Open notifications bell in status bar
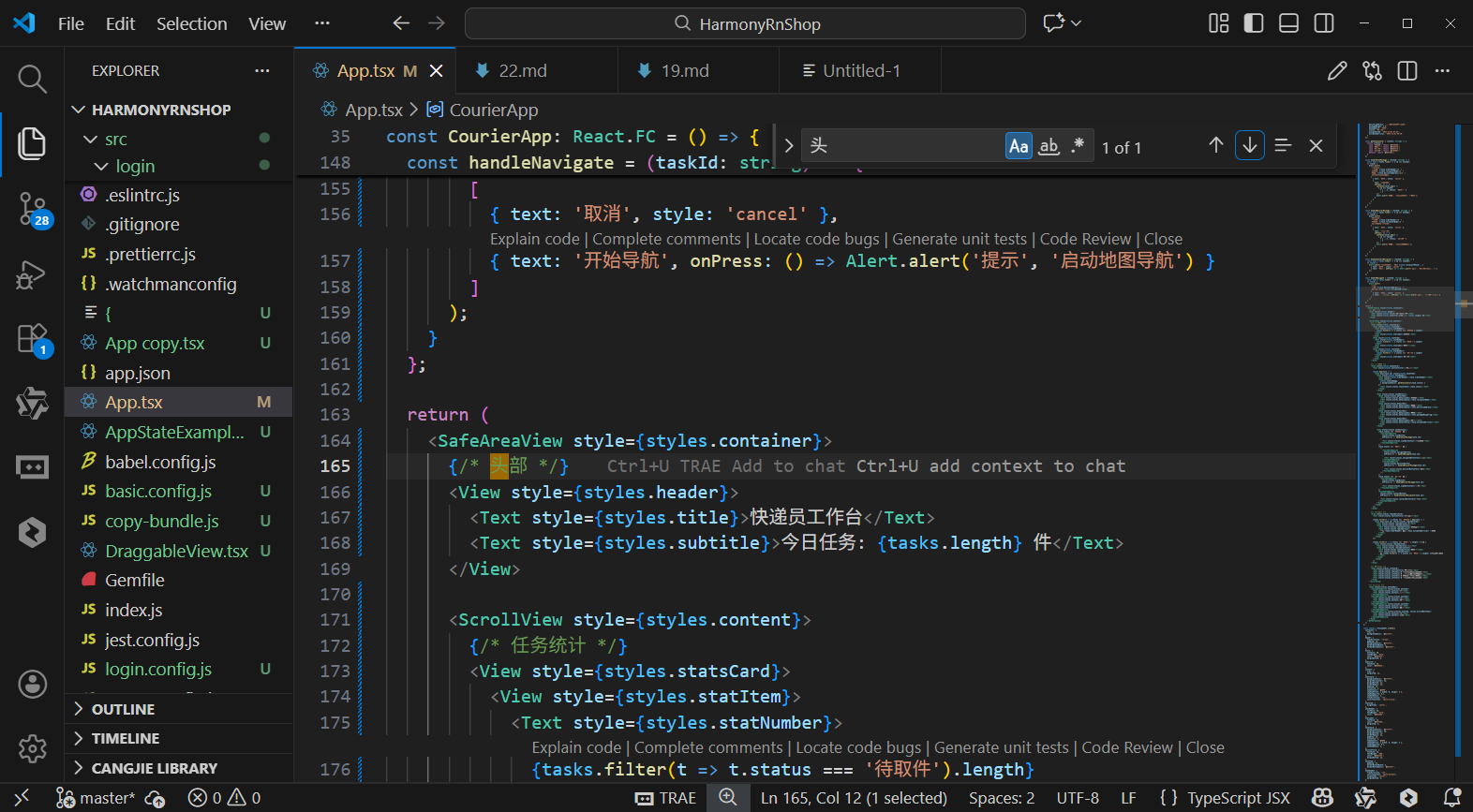This screenshot has width=1473, height=812. [x=1451, y=798]
